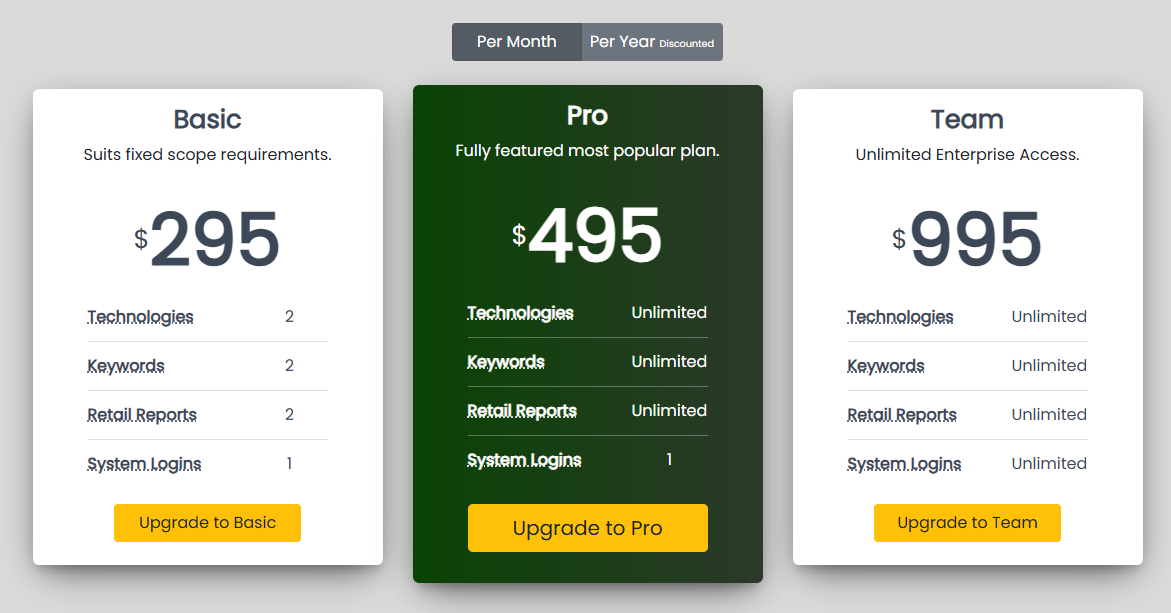This screenshot has height=613, width=1171.
Task: Click Retail Reports in Team plan
Action: (902, 415)
